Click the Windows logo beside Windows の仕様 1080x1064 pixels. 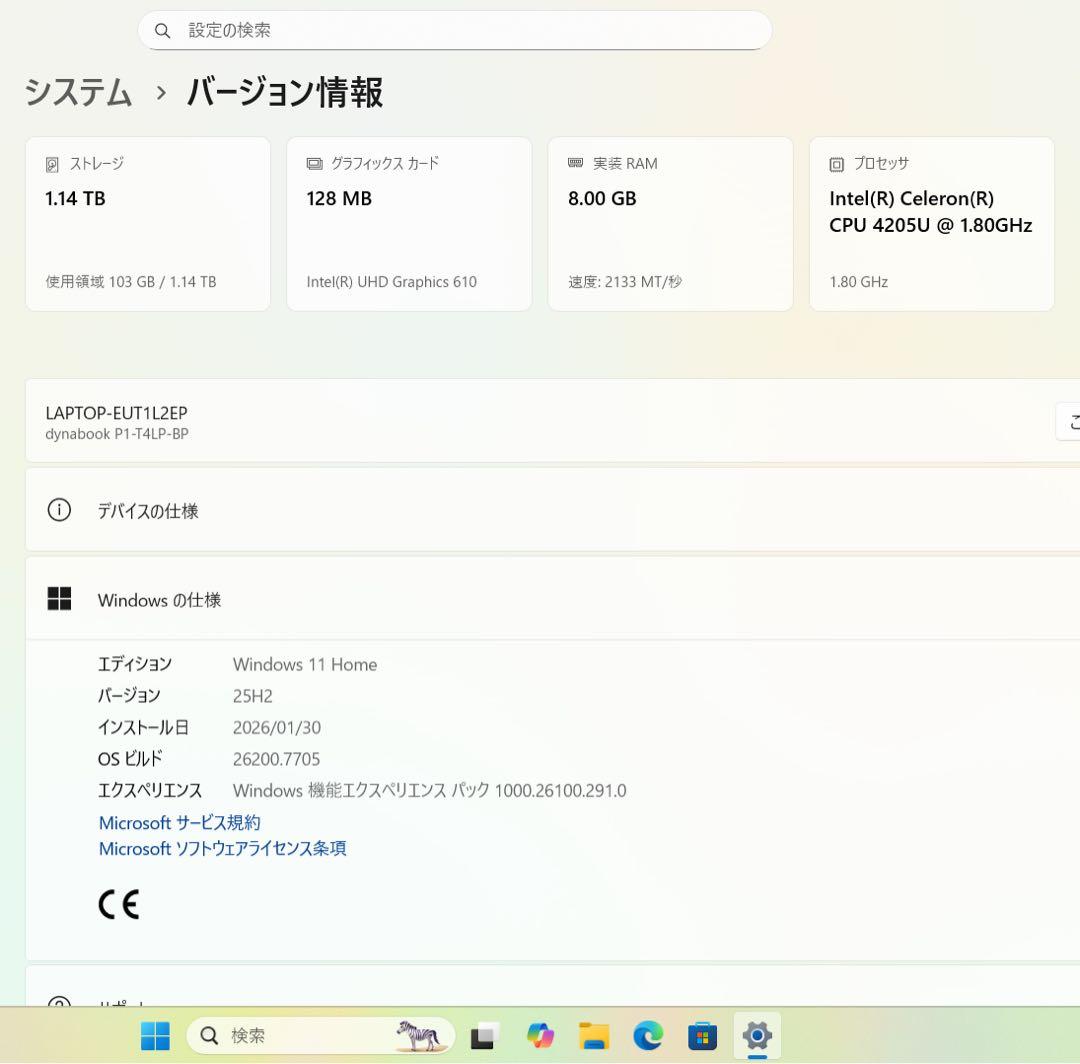pos(60,598)
